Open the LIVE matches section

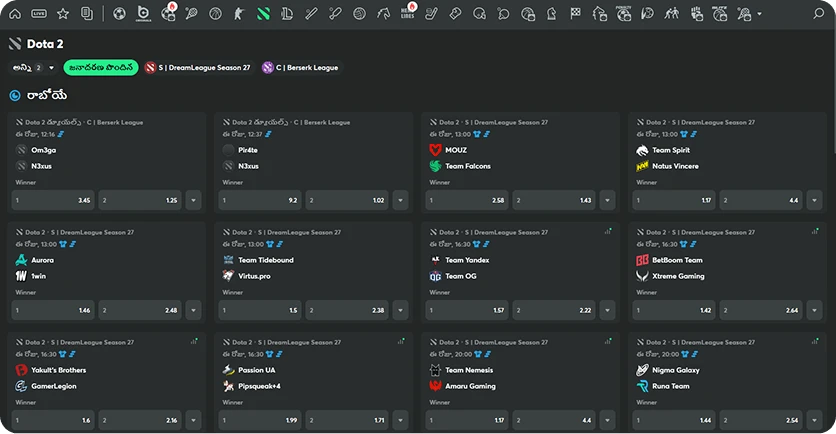[39, 14]
